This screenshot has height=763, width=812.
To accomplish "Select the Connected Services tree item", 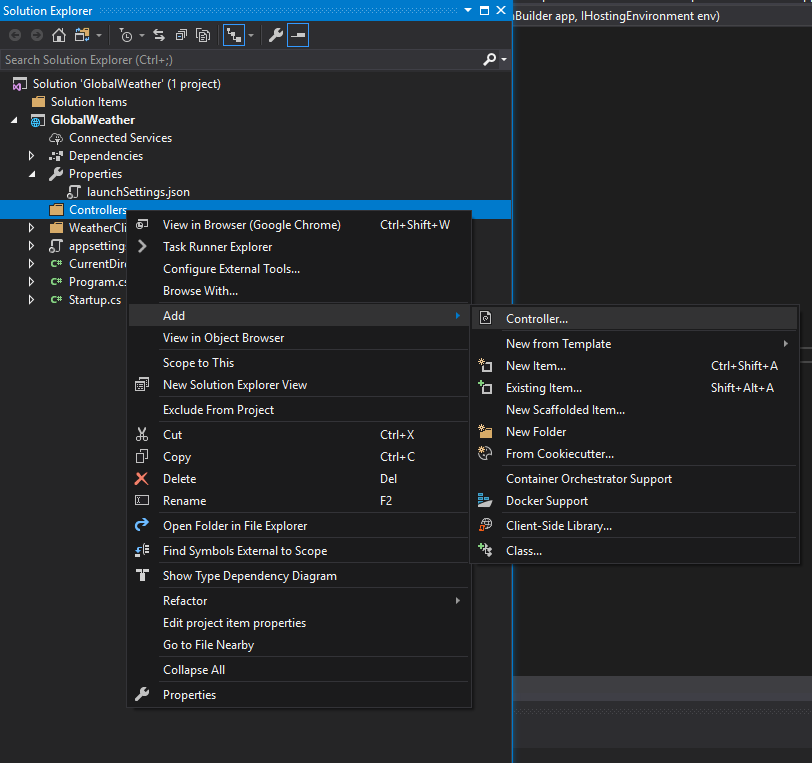I will (x=121, y=138).
